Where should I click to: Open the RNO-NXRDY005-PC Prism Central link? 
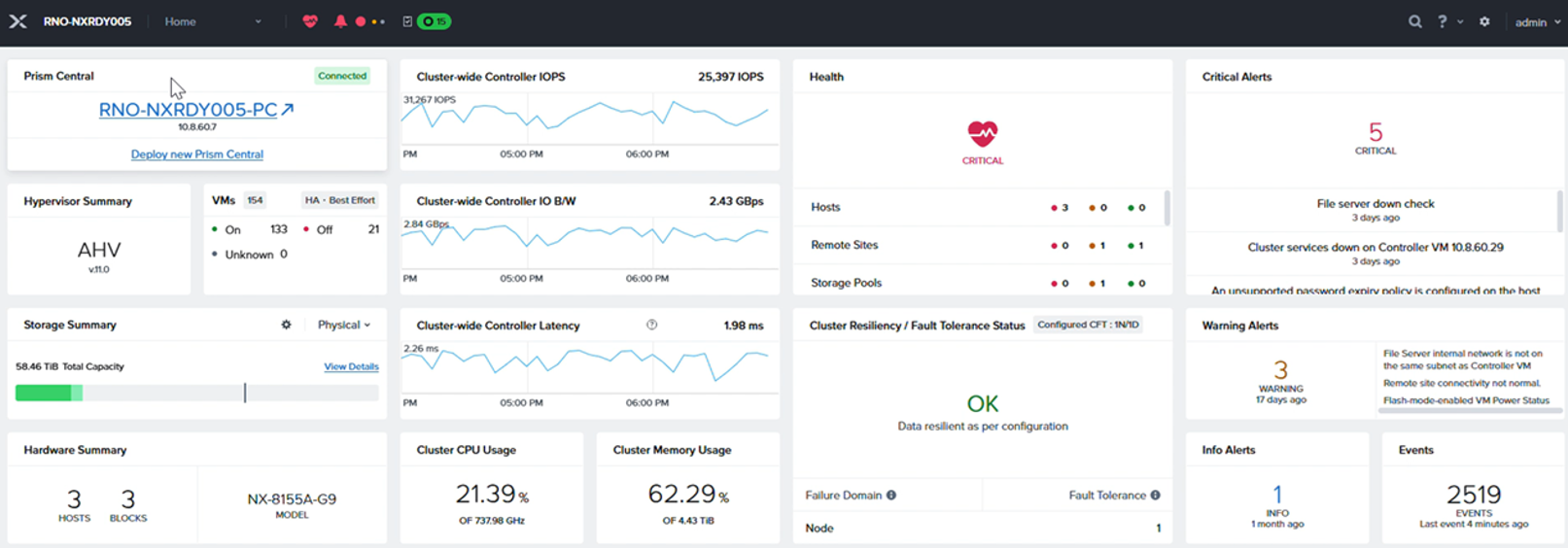[x=189, y=110]
